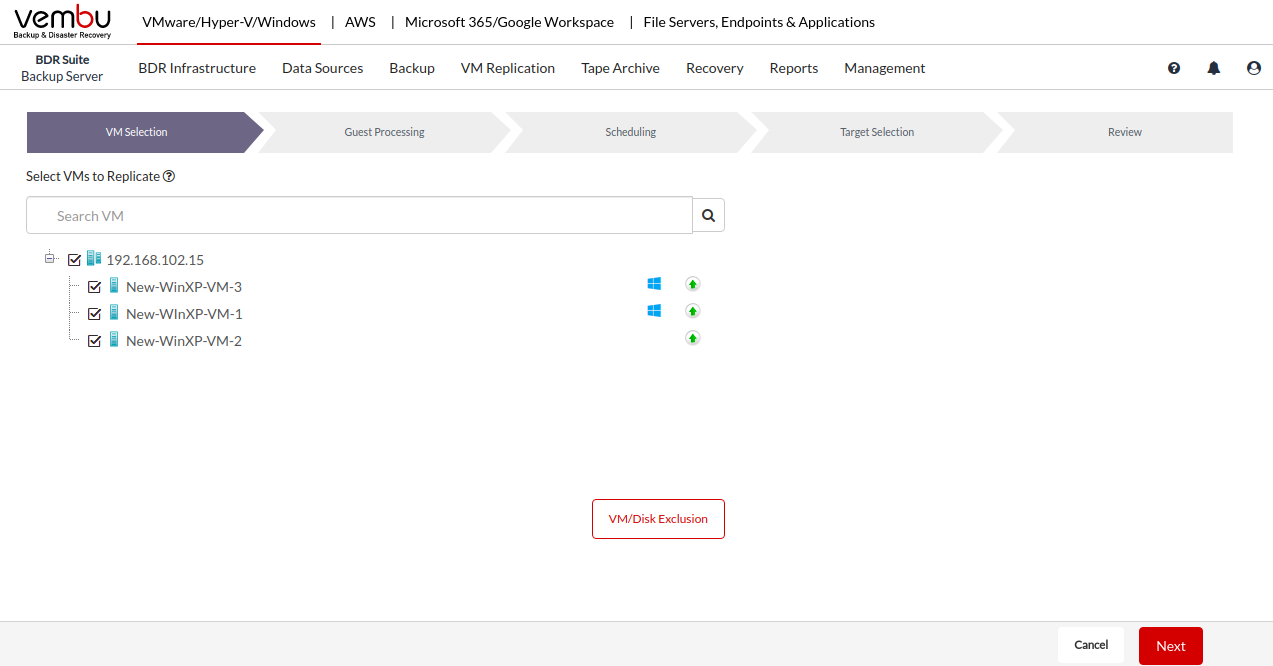Click the search magnifier icon button
The image size is (1273, 666).
click(x=709, y=215)
